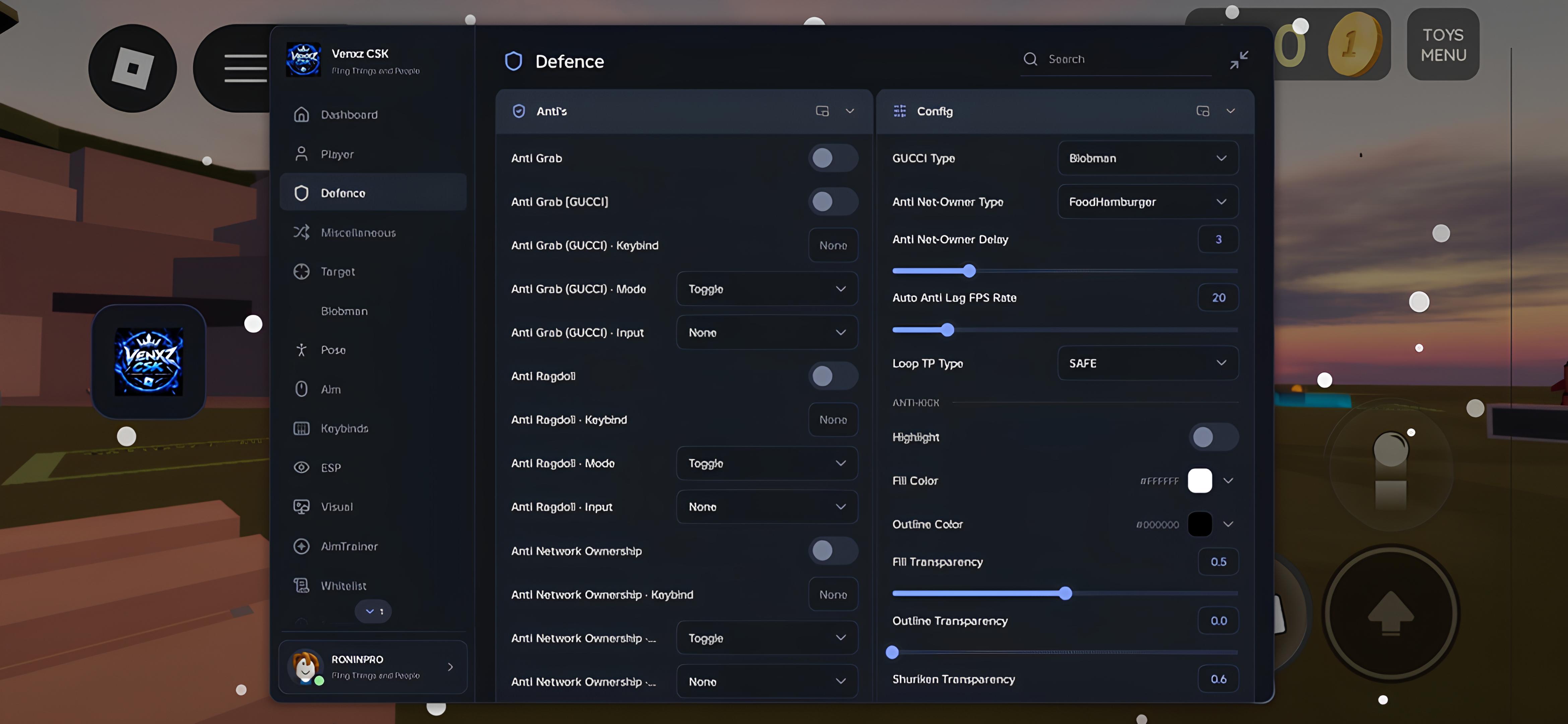This screenshot has height=724, width=1568.
Task: Open the Target section
Action: [x=373, y=271]
